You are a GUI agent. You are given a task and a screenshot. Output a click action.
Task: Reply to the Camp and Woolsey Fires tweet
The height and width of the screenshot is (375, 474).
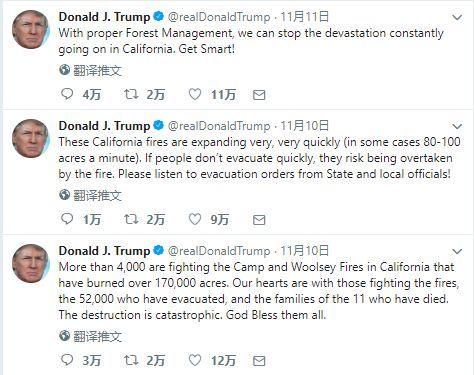point(67,360)
